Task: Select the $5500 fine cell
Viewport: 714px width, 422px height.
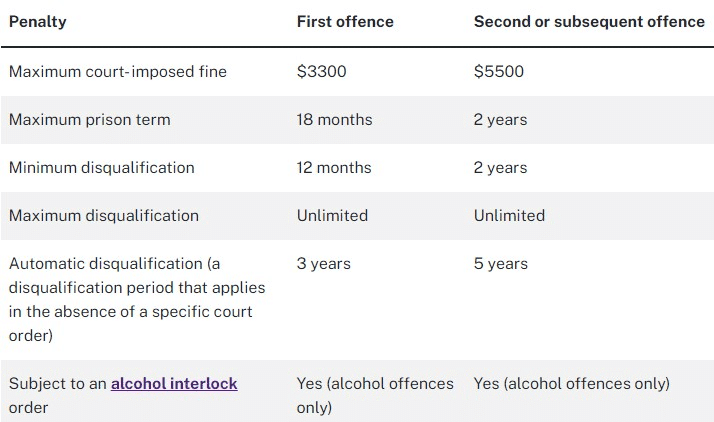Action: pos(499,71)
